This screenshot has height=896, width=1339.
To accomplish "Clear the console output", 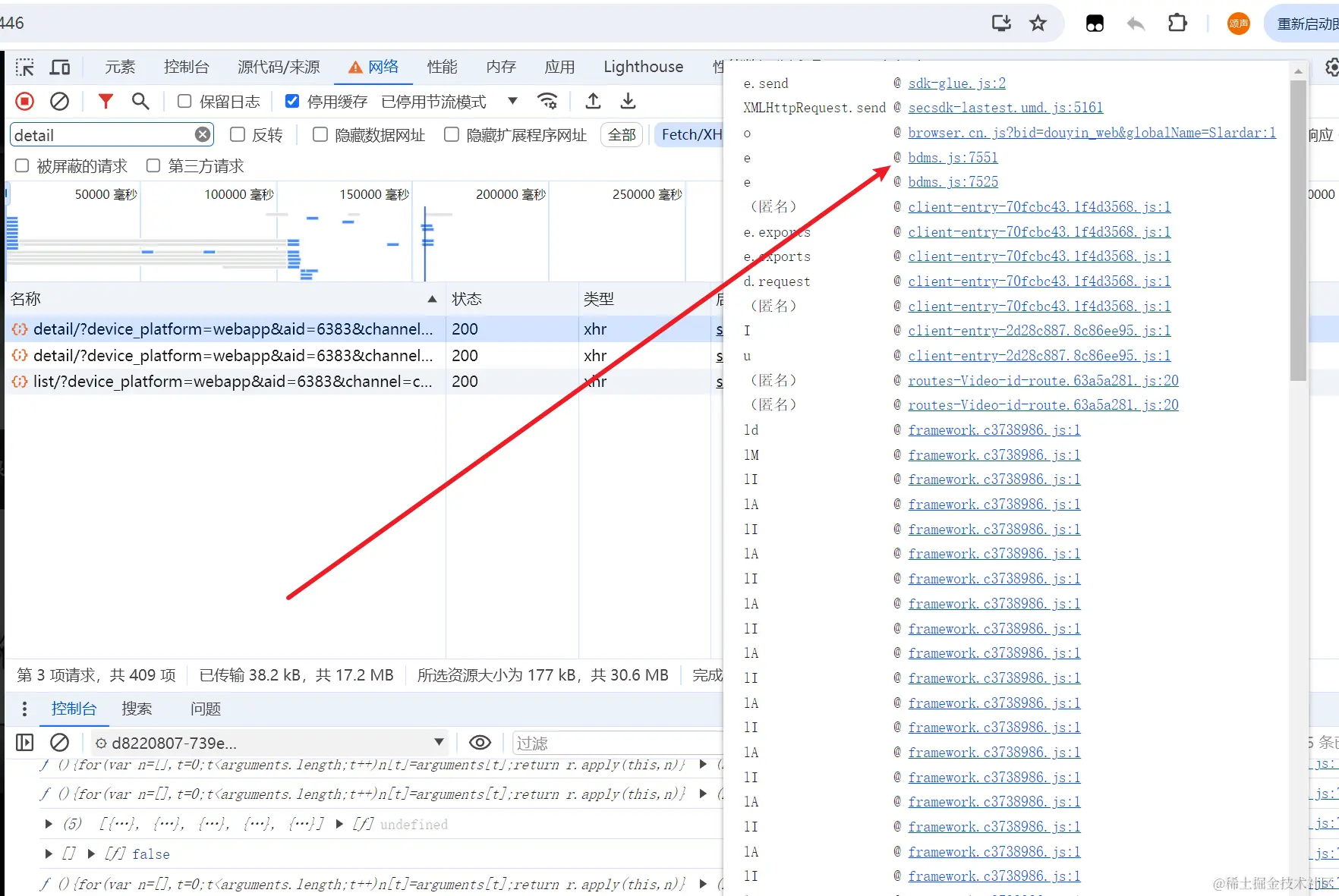I will tap(59, 743).
